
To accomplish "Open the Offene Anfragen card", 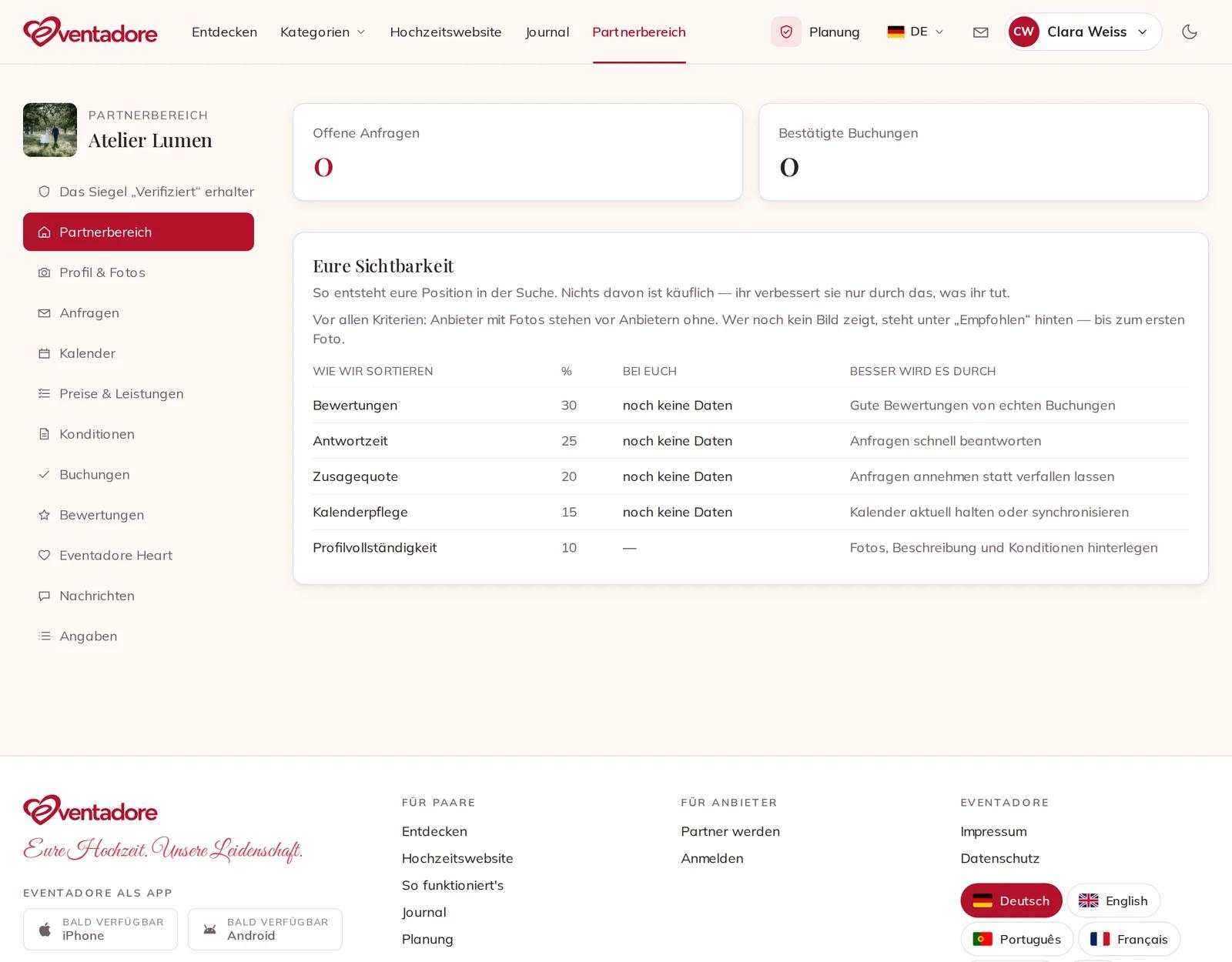I will tap(517, 152).
